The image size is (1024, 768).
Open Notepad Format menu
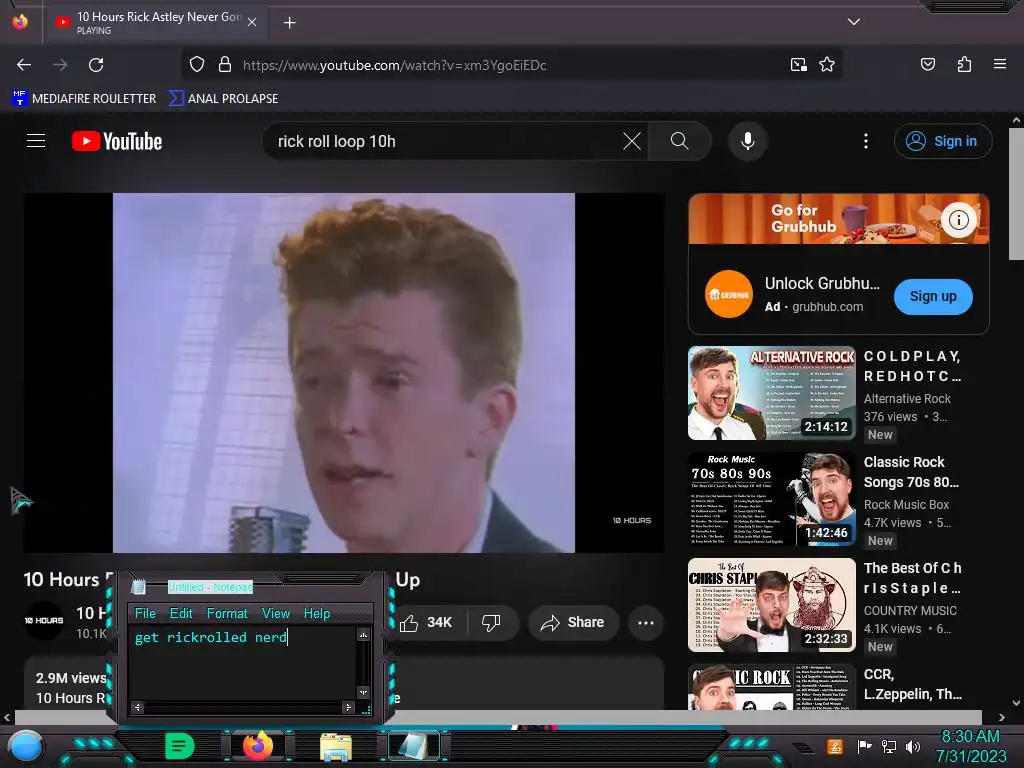click(227, 613)
